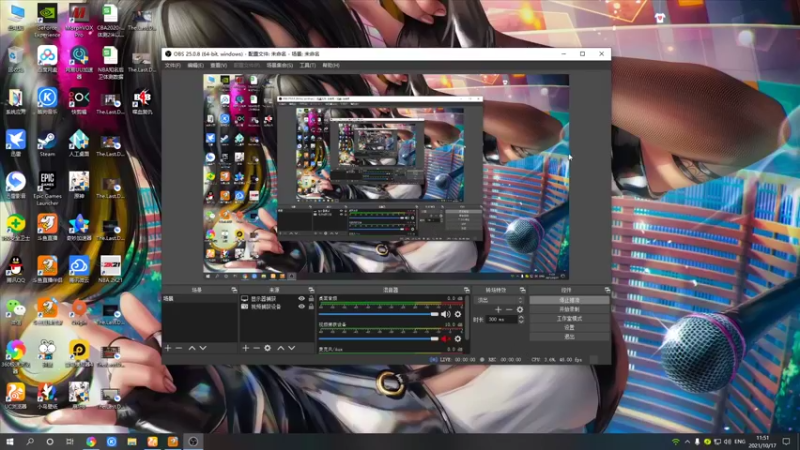Open the MorphVOX Pro desktop shortcut
Screen dimensions: 800x450
pos(79,21)
